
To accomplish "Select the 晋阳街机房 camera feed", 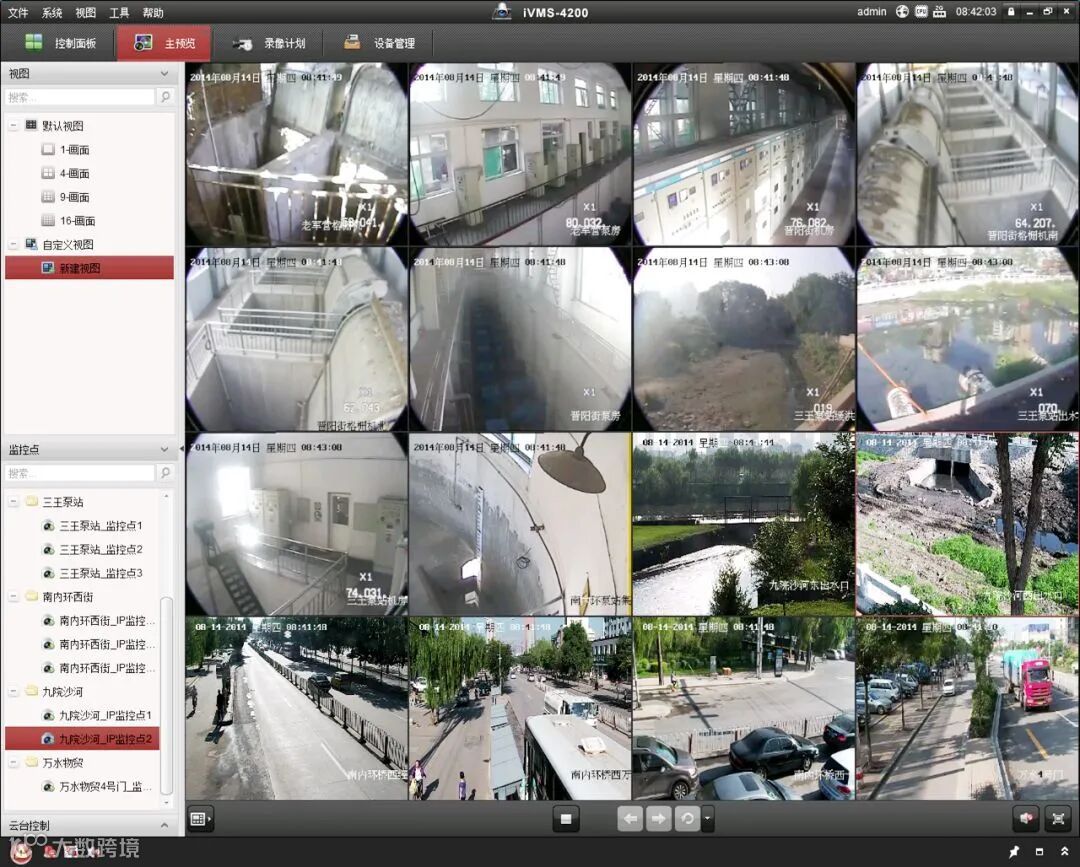I will point(743,154).
